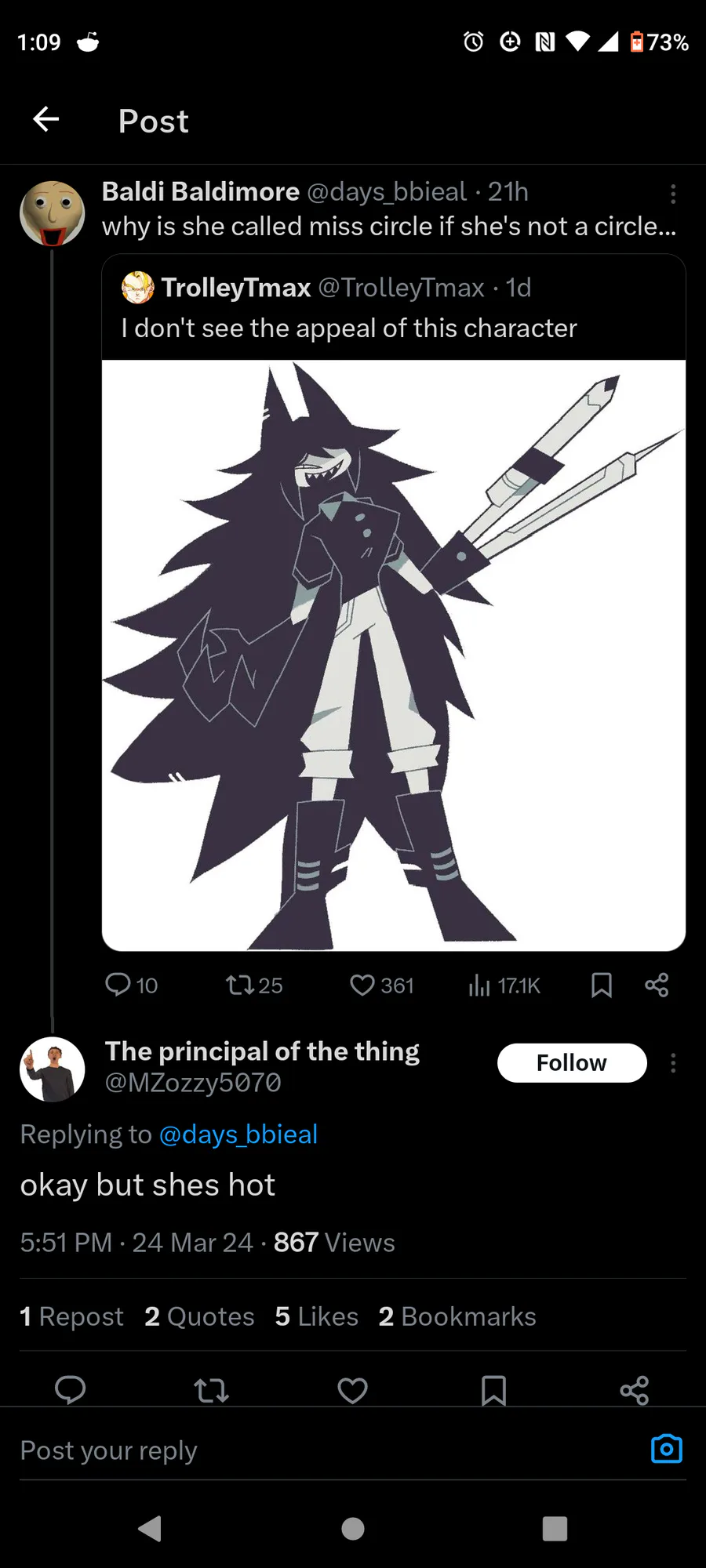Image resolution: width=706 pixels, height=1568 pixels.
Task: Bookmark Baldi Baldimore's post
Action: [x=601, y=985]
